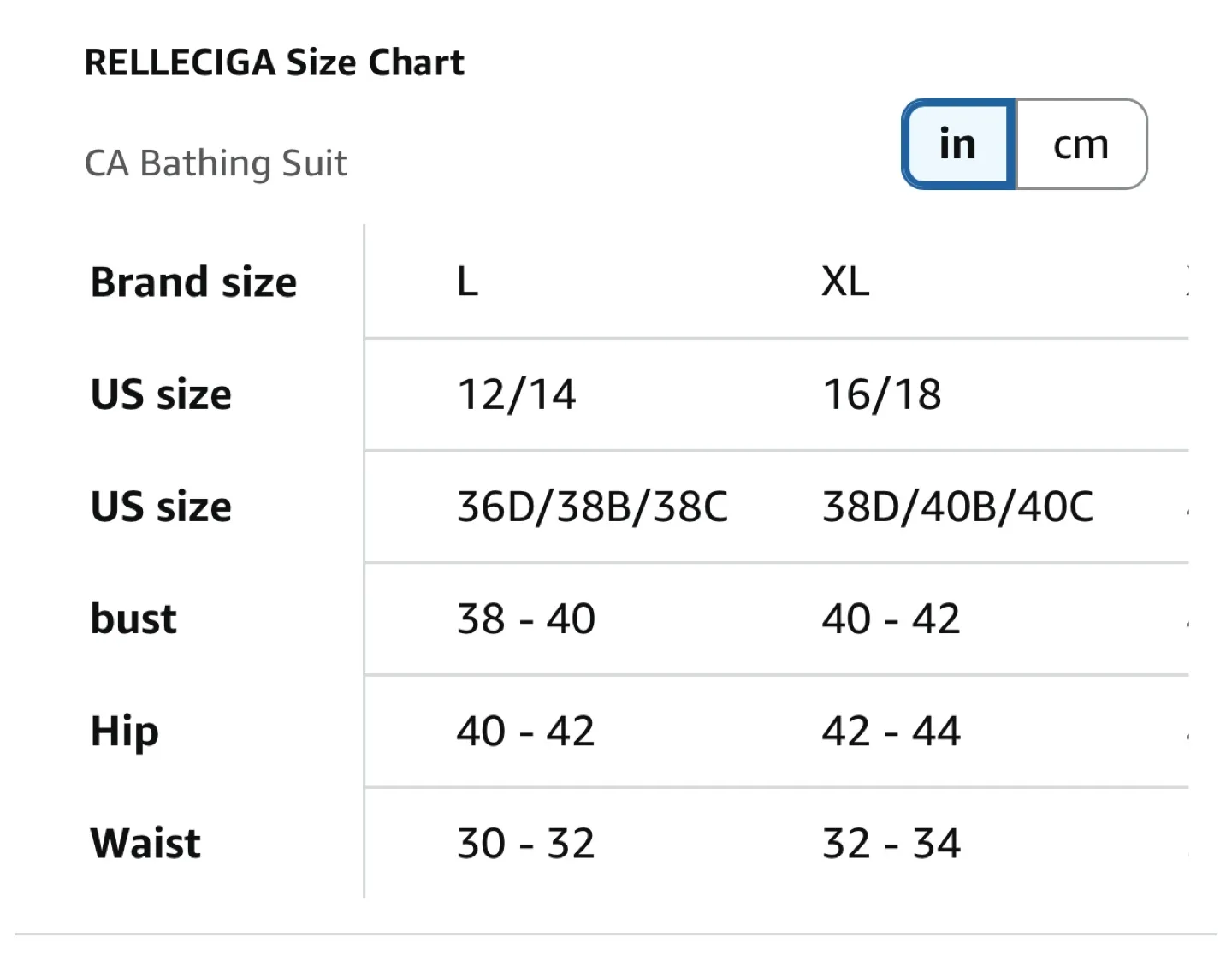
Task: Click the bust measurement 38 - 40
Action: 526,619
